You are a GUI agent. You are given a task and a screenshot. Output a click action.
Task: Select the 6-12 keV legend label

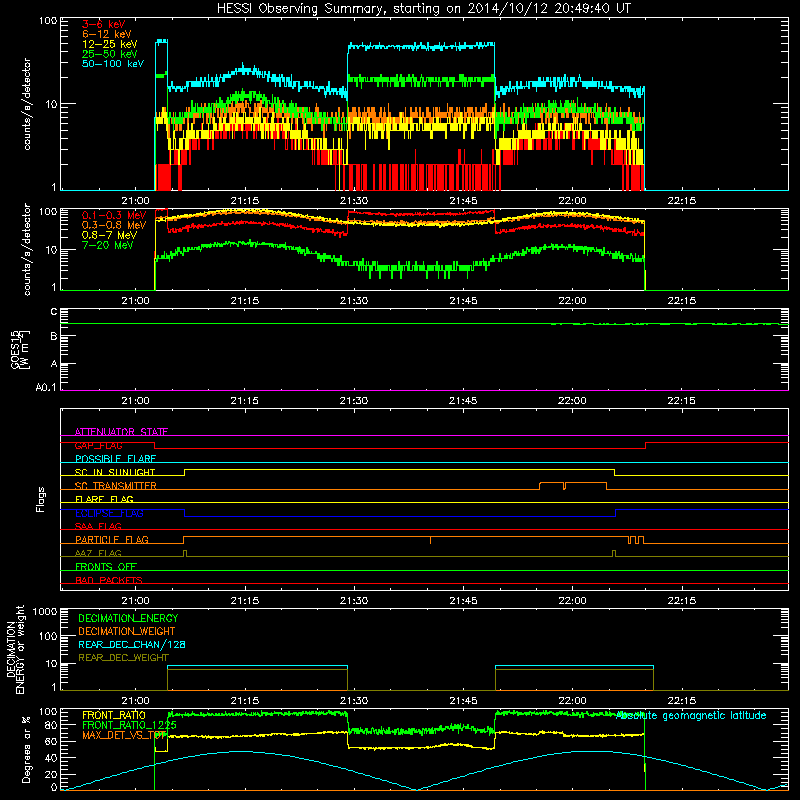coord(107,34)
